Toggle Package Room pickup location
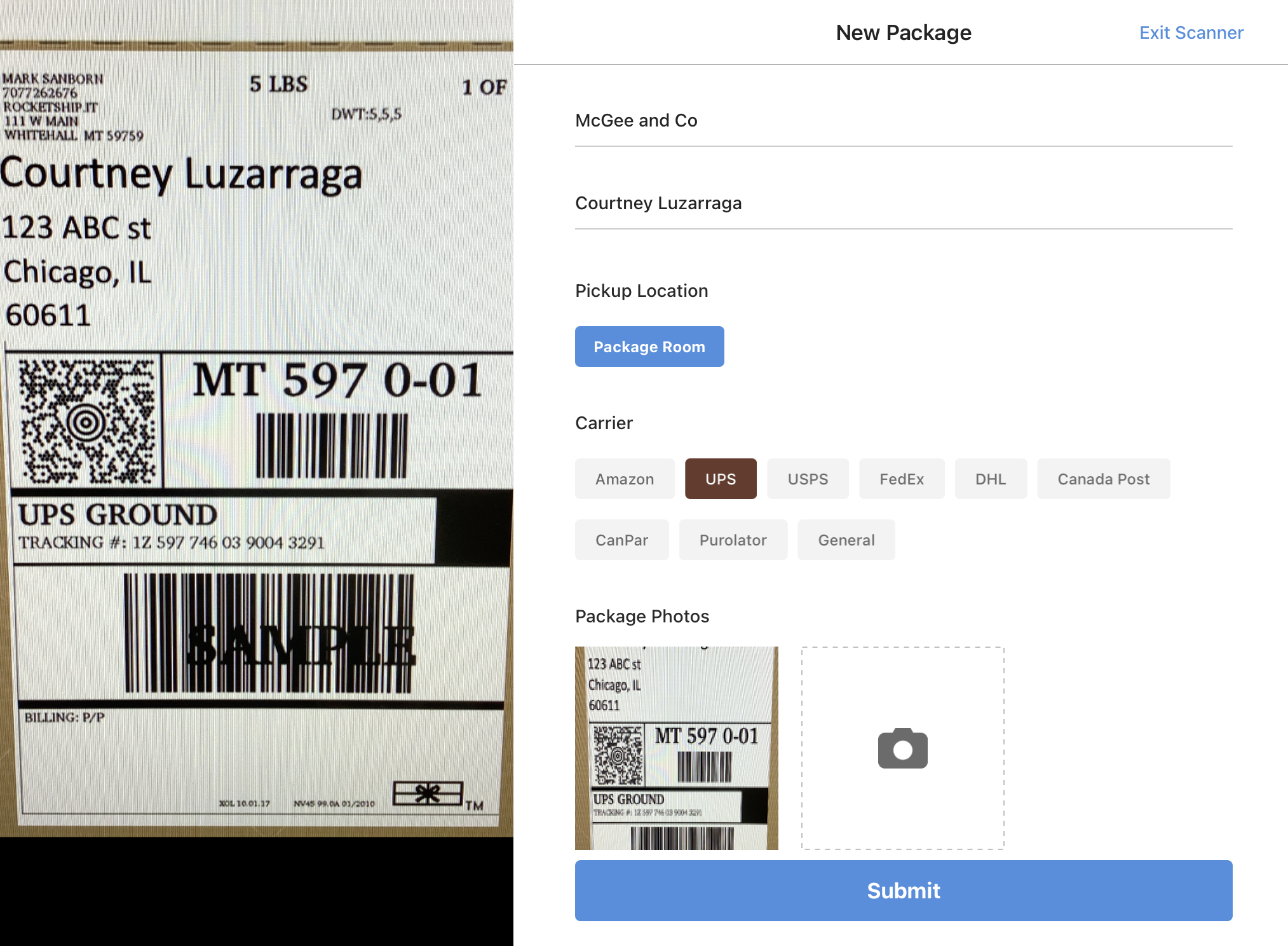1288x946 pixels. click(x=649, y=346)
